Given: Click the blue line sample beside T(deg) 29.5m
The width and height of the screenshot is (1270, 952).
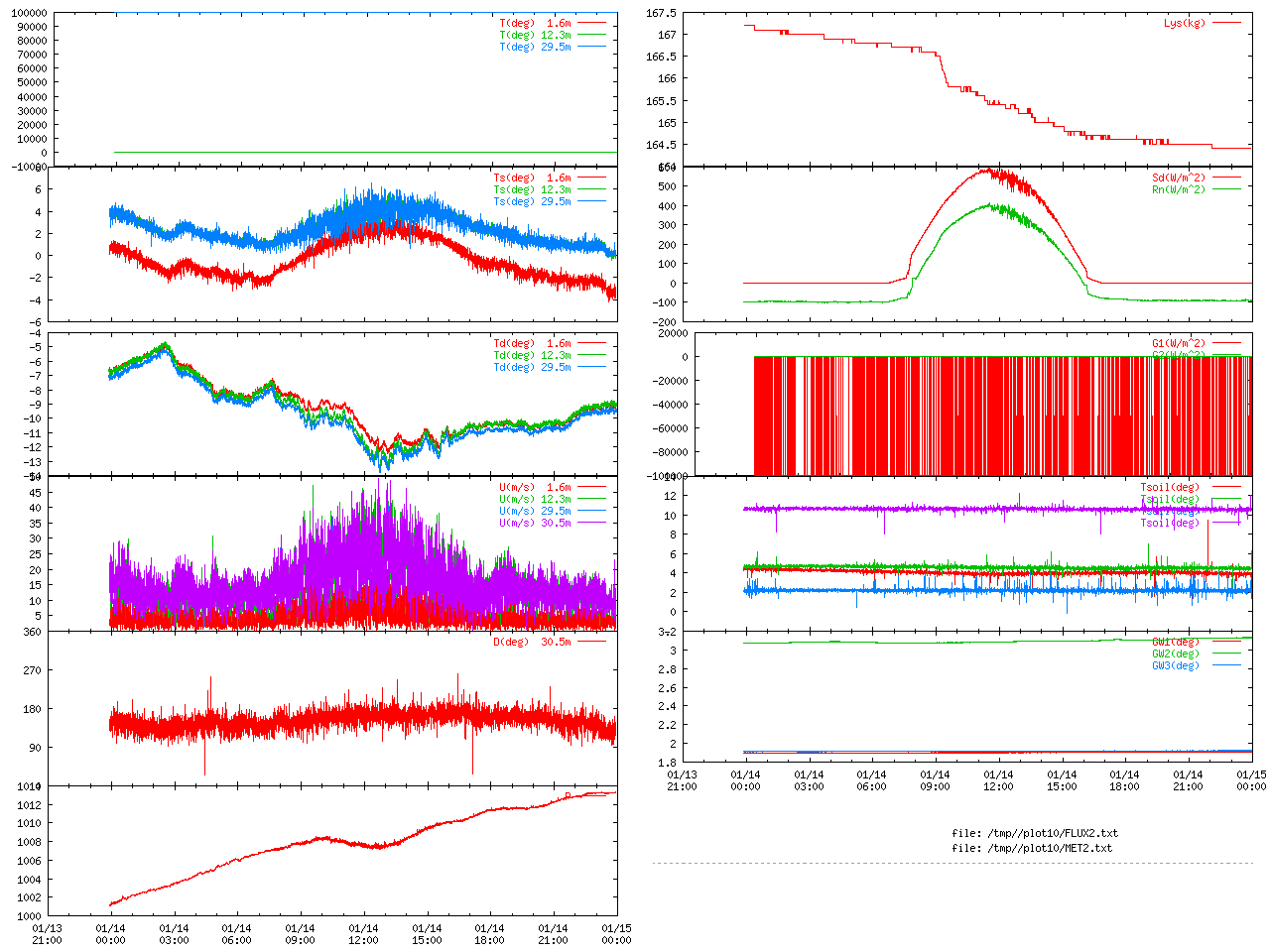Looking at the screenshot, I should (x=591, y=47).
